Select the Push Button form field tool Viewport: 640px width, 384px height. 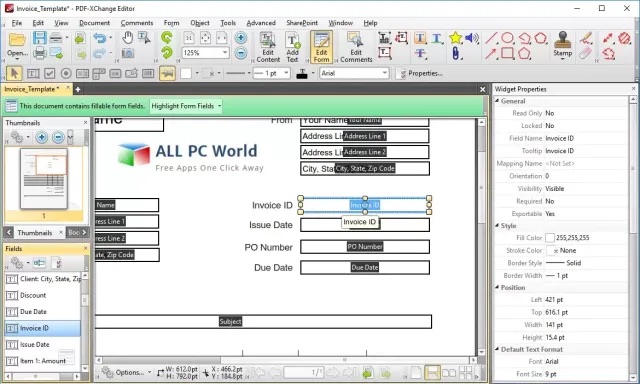(x=115, y=73)
